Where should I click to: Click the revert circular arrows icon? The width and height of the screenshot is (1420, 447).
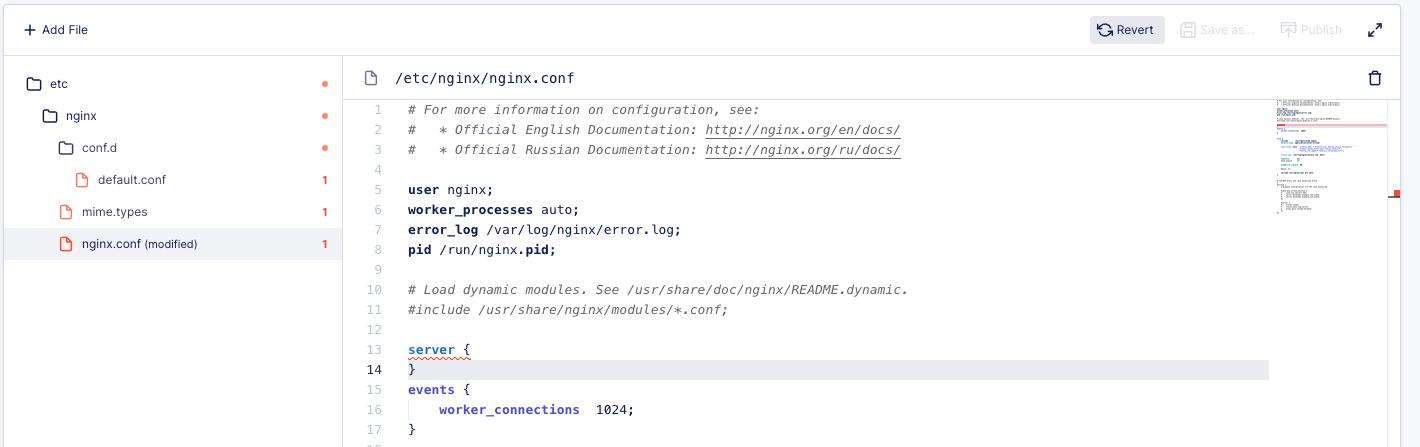click(x=1105, y=30)
